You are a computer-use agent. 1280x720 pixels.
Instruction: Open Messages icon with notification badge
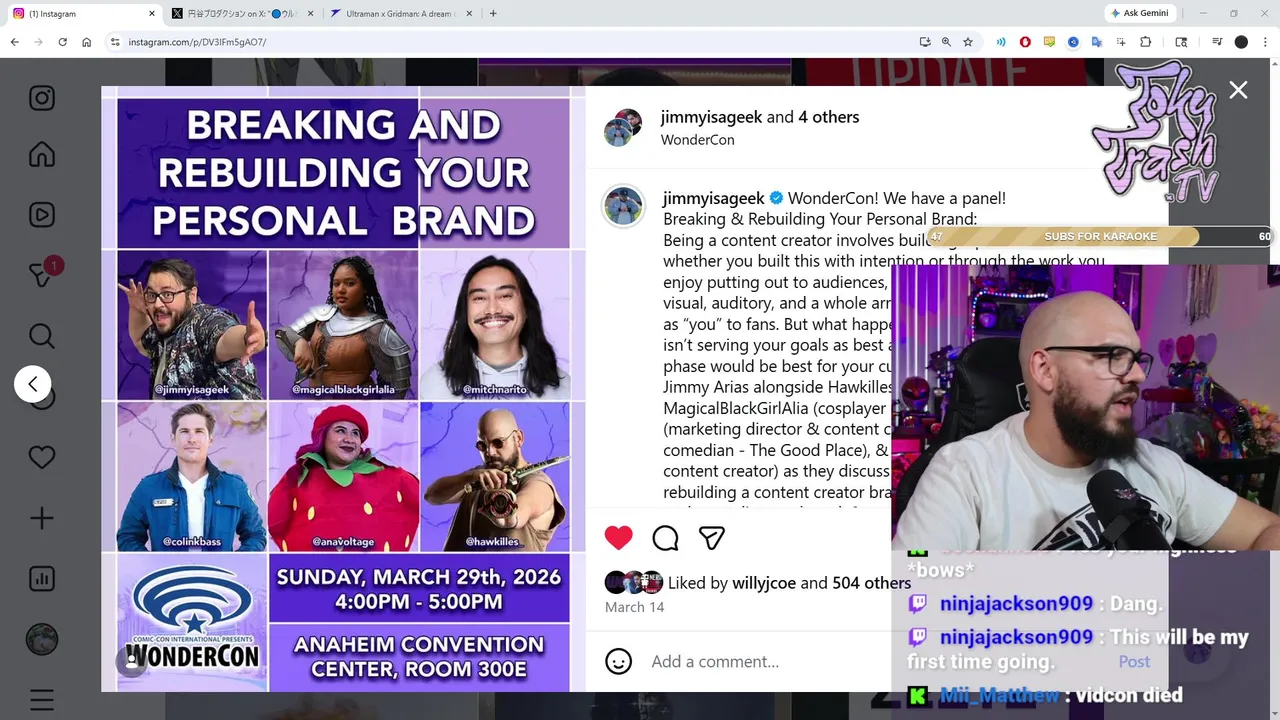coord(42,273)
